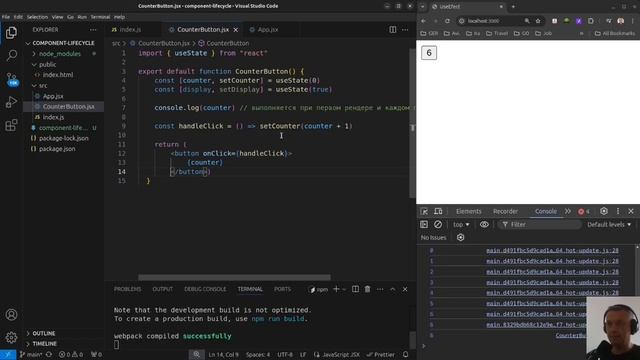640x360 pixels.
Task: Open the Search view in activity bar
Action: click(11, 55)
